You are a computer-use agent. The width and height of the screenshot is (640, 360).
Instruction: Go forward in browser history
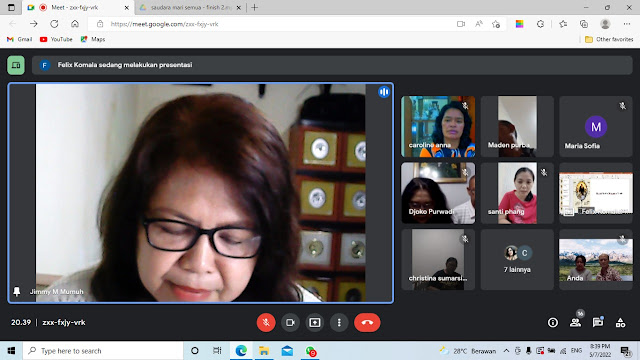pyautogui.click(x=33, y=24)
